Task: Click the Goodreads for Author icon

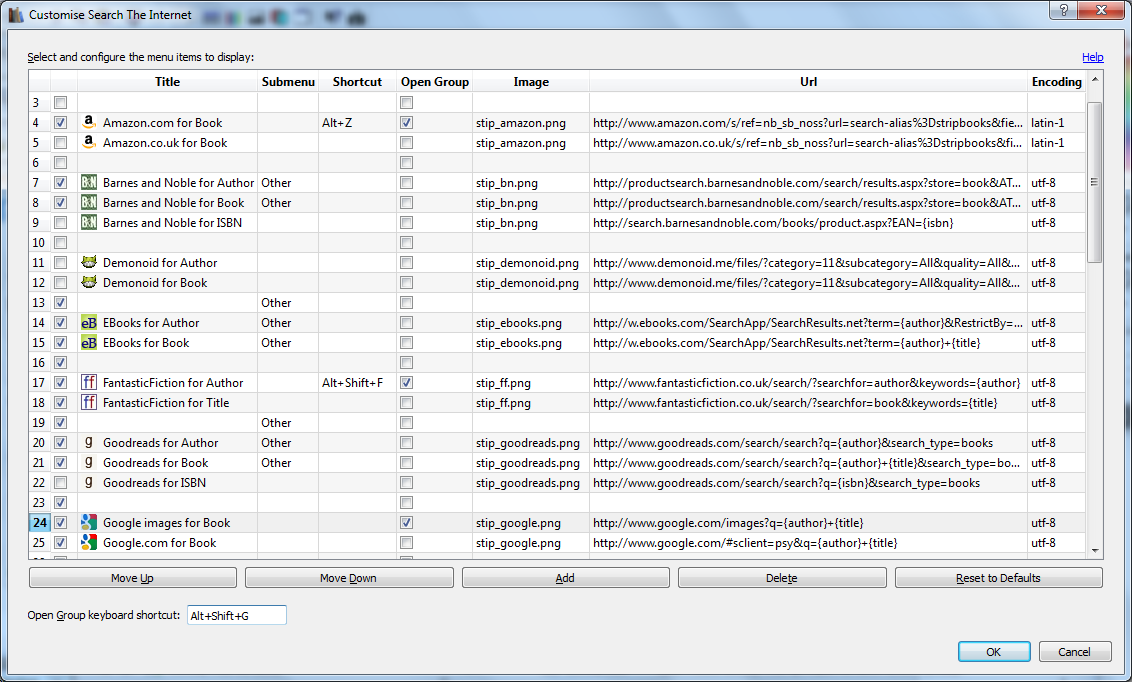Action: [x=89, y=442]
